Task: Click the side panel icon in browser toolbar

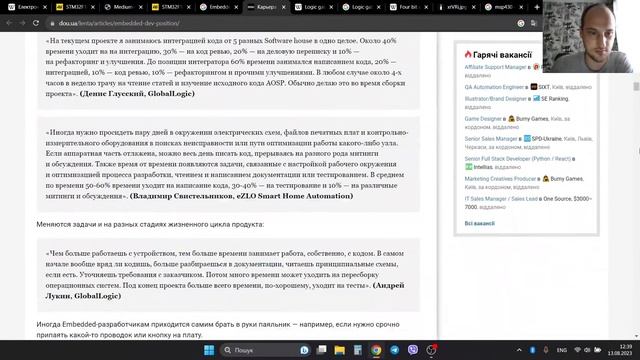Action: point(533,23)
